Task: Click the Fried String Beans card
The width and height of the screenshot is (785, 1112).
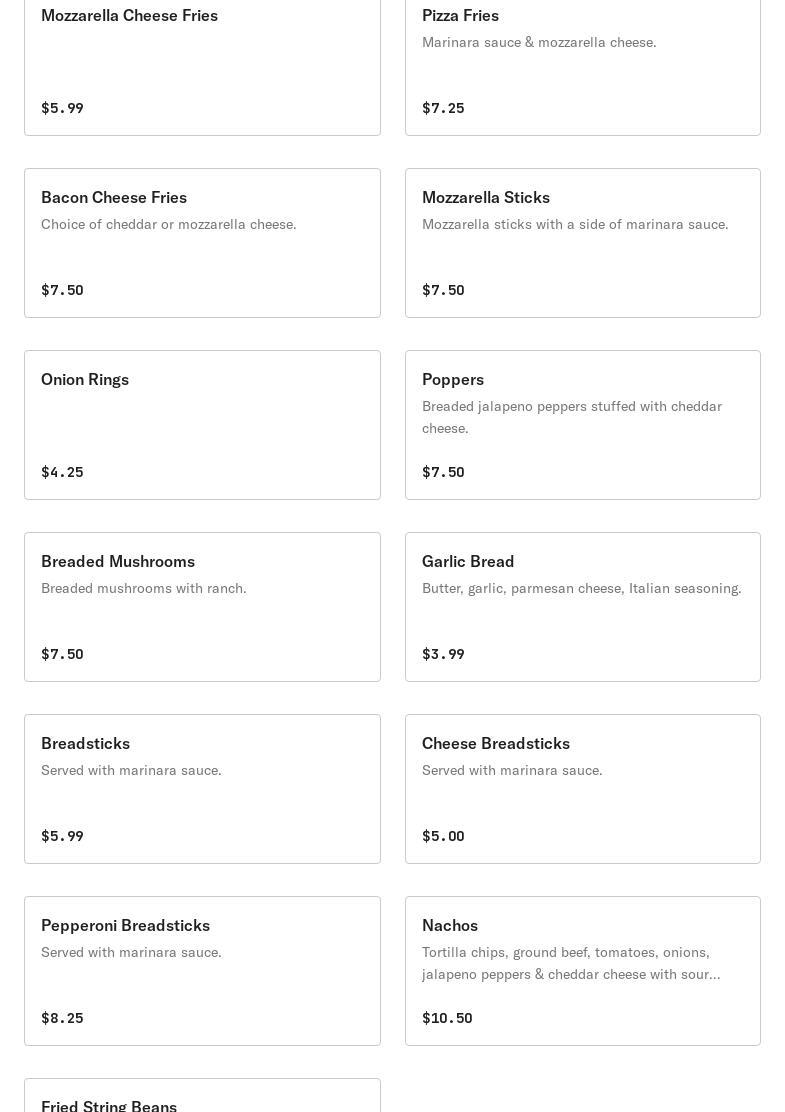Action: click(202, 1098)
